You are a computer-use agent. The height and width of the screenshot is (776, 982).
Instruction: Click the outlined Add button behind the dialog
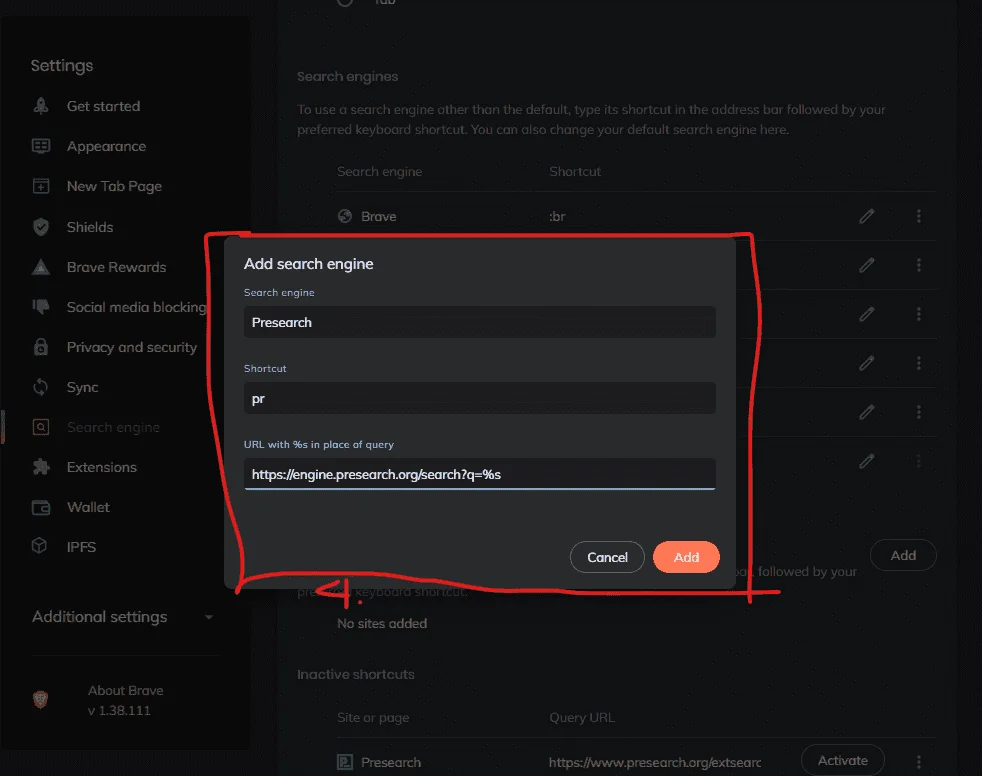pyautogui.click(x=903, y=555)
